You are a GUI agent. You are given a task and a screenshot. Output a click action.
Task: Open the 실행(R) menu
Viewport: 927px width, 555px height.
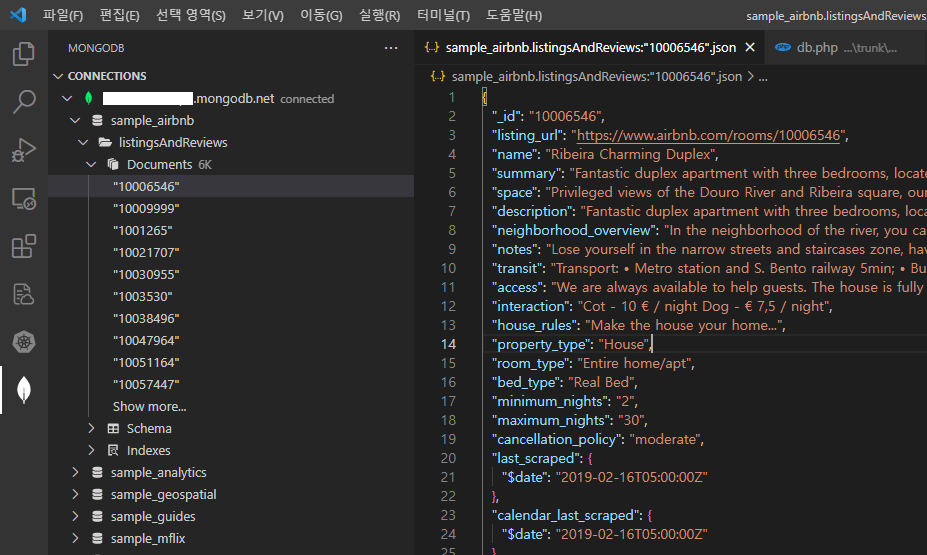[x=380, y=15]
